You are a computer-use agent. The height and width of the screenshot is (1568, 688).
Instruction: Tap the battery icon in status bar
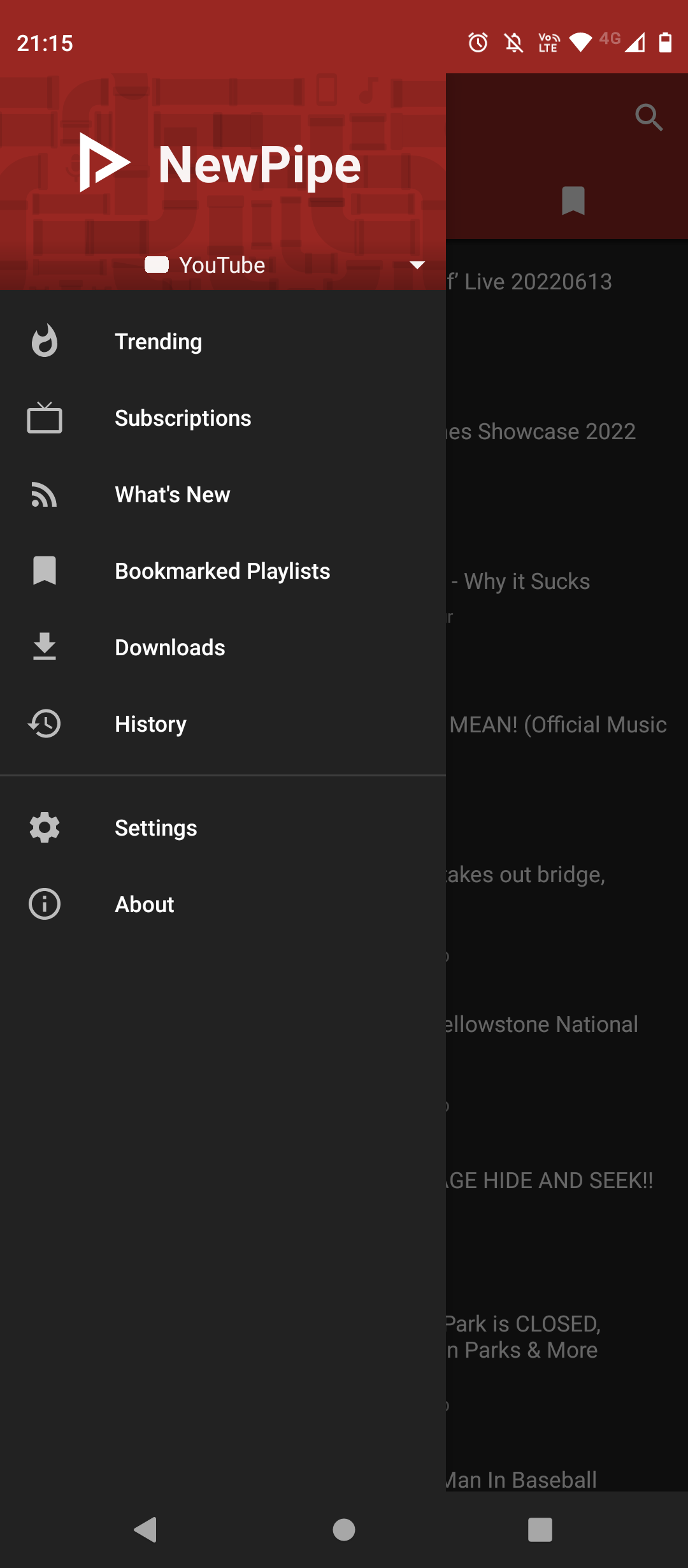[665, 43]
